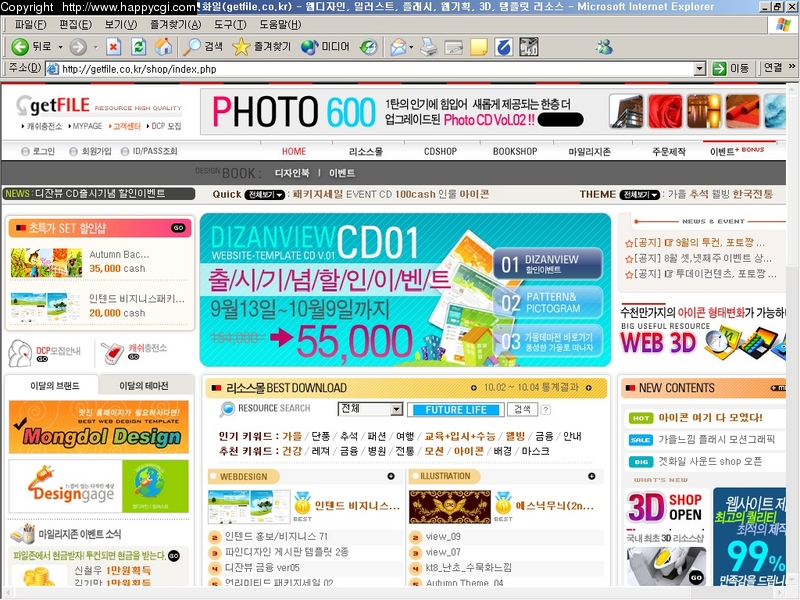
Task: Open the 도움말(H) menu
Action: coord(280,24)
